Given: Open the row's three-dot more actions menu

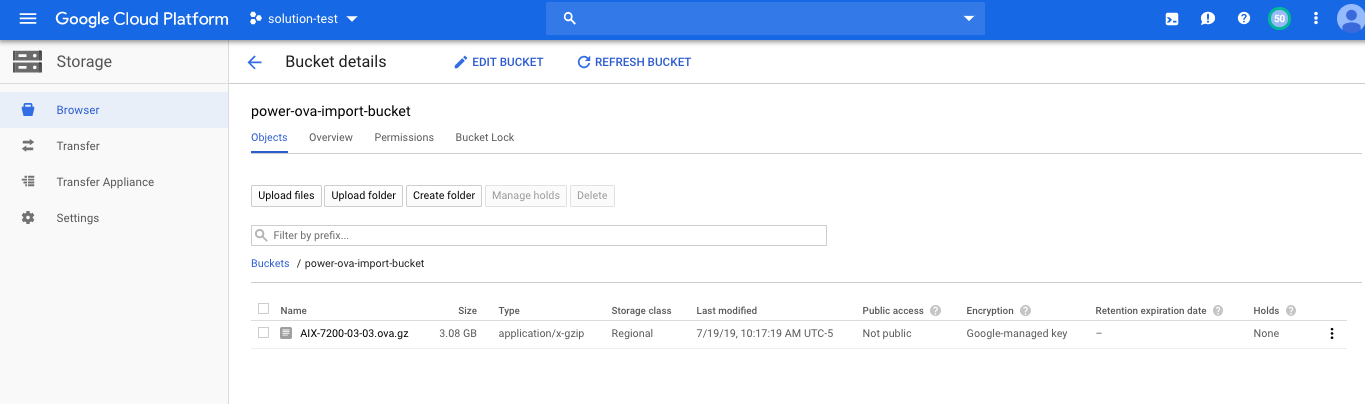Looking at the screenshot, I should tap(1331, 333).
